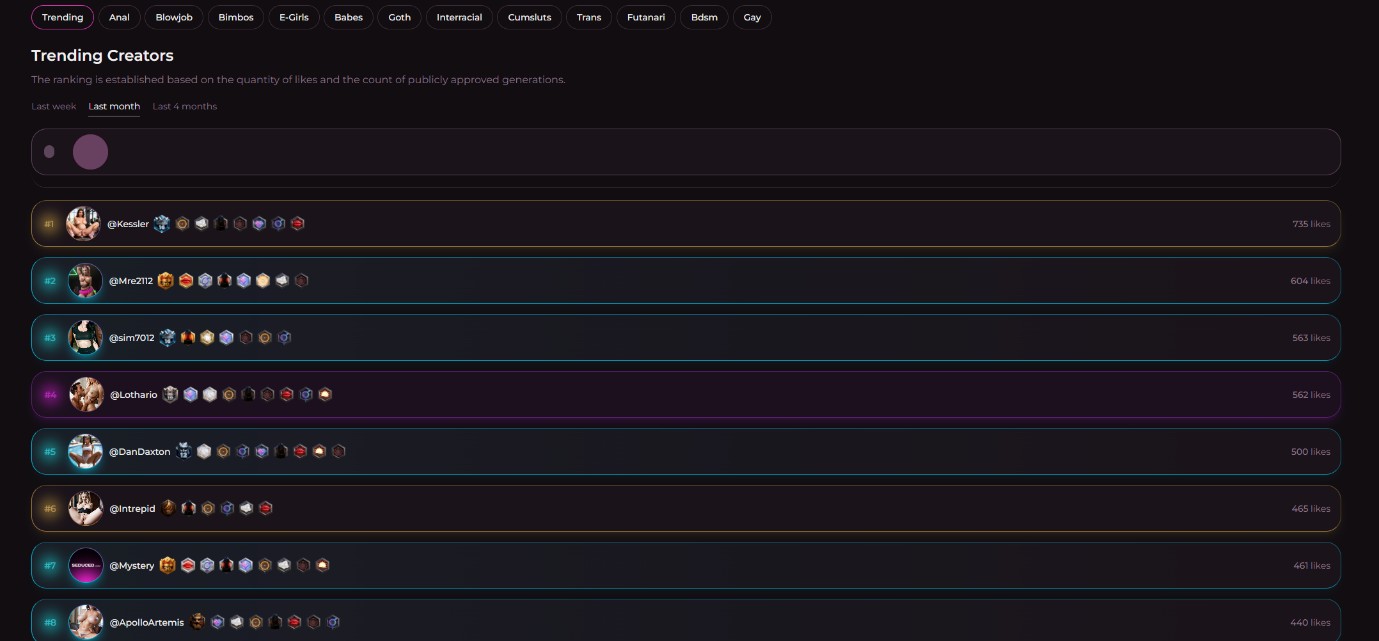Show rankings for Last month
This screenshot has width=1379, height=641.
point(114,106)
